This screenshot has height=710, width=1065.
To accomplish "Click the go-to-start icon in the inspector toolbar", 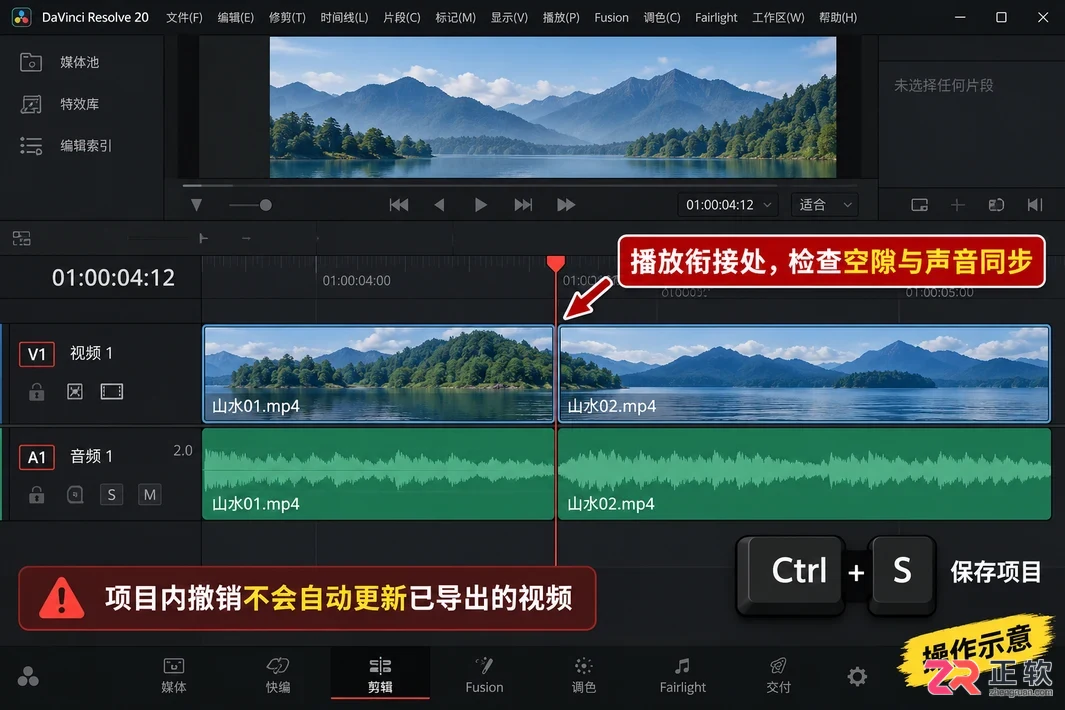I will click(1034, 205).
